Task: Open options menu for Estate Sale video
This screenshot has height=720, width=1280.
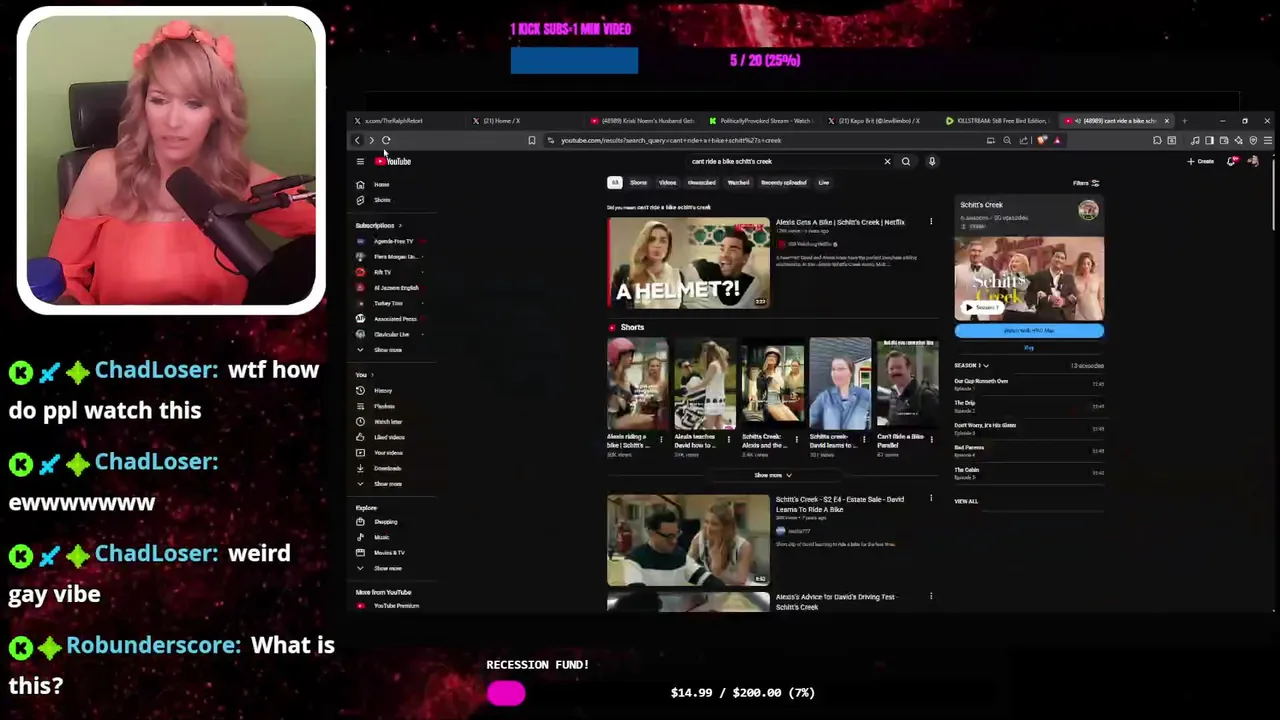Action: (x=931, y=499)
